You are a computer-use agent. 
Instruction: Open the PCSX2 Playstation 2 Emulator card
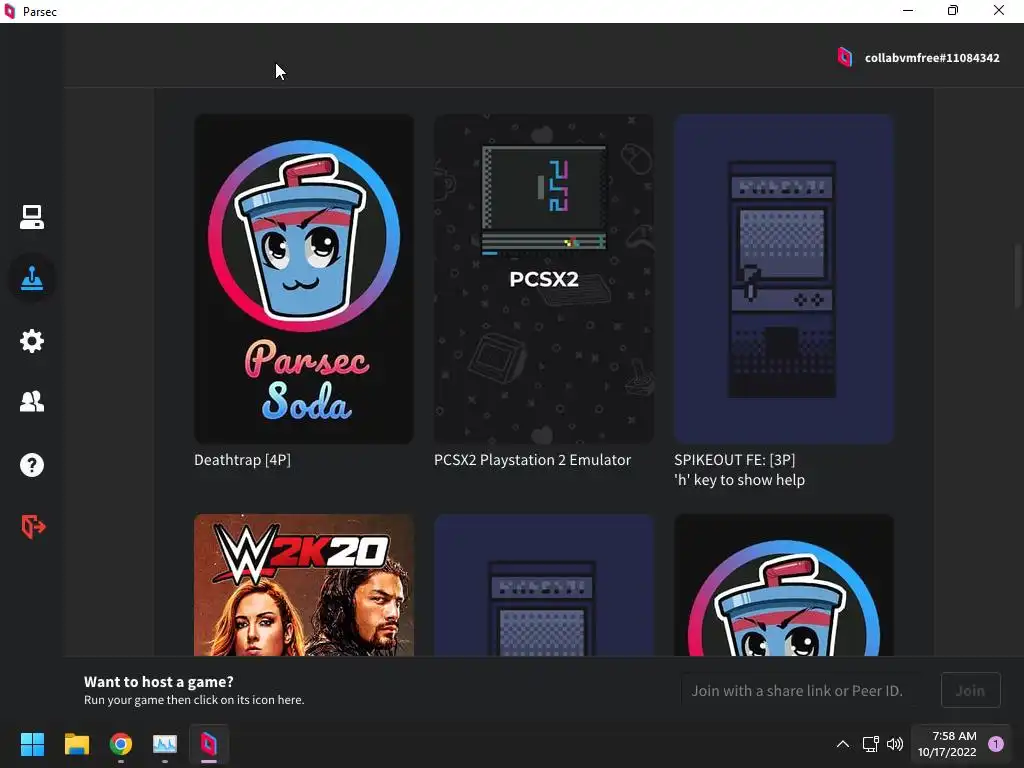click(544, 279)
